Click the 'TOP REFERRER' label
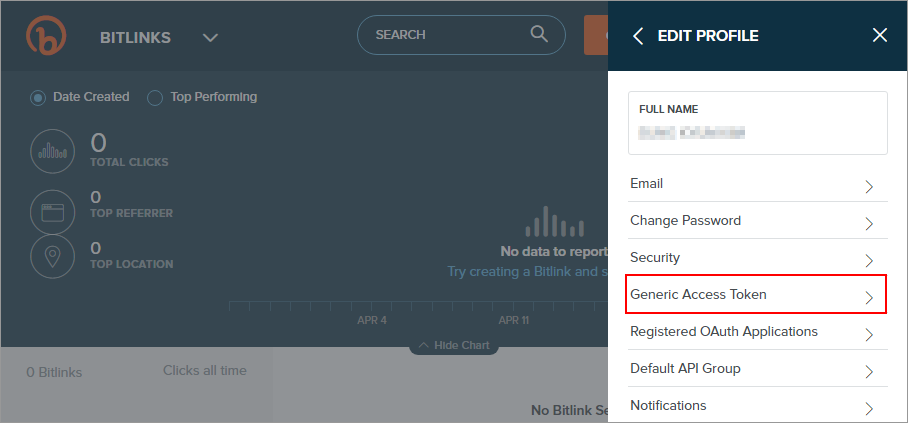 [131, 213]
